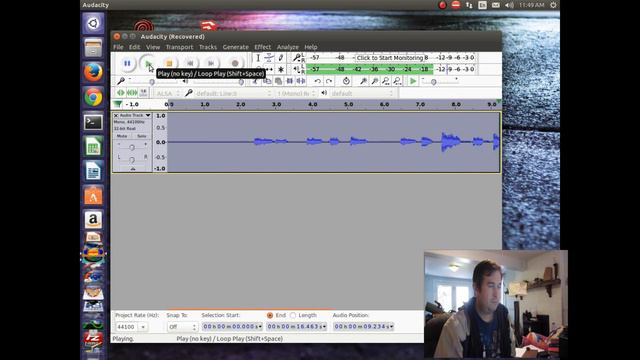Open the Analyze menu
The width and height of the screenshot is (640, 360).
click(x=288, y=47)
